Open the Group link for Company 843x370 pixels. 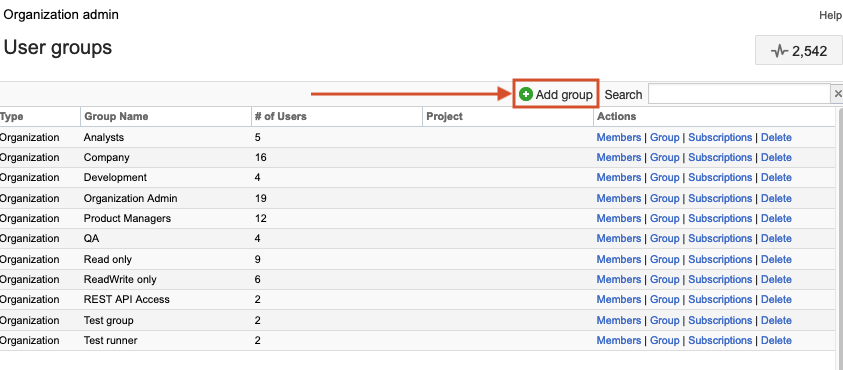[665, 157]
